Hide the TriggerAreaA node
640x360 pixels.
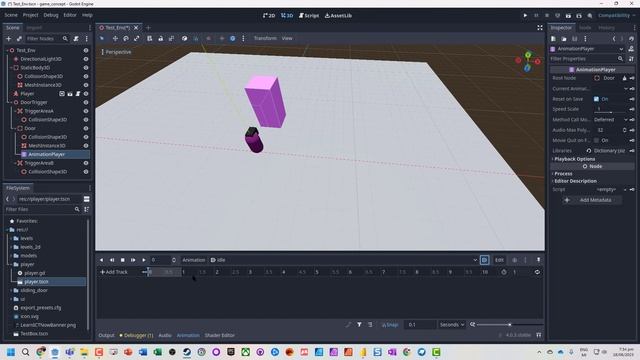pyautogui.click(x=86, y=111)
